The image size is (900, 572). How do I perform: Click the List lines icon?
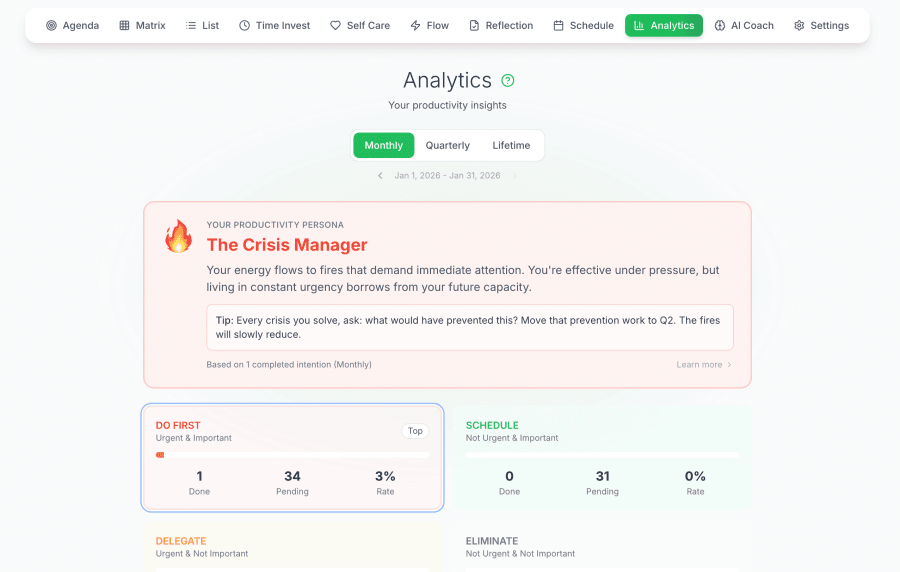pyautogui.click(x=191, y=25)
